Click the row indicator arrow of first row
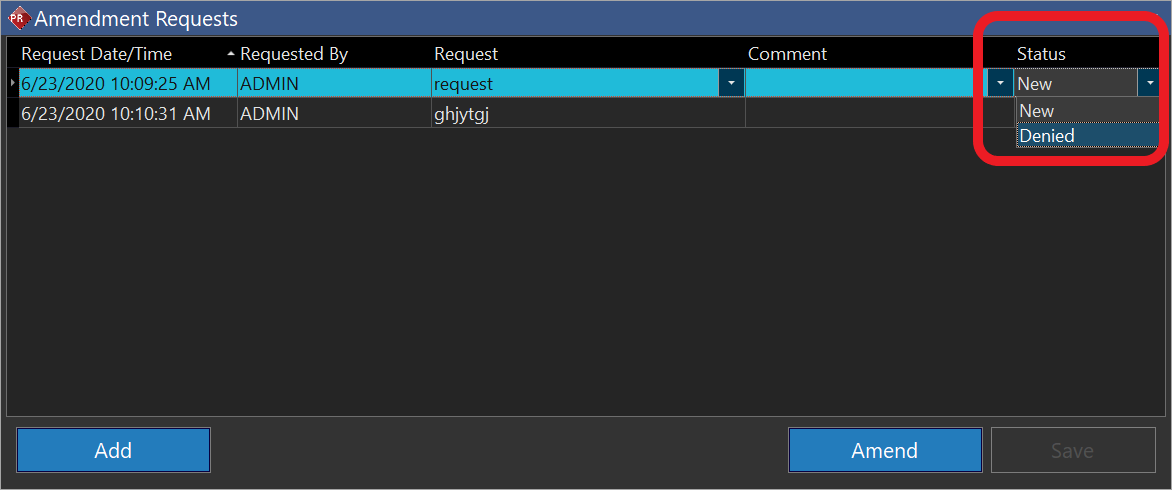 [x=12, y=83]
